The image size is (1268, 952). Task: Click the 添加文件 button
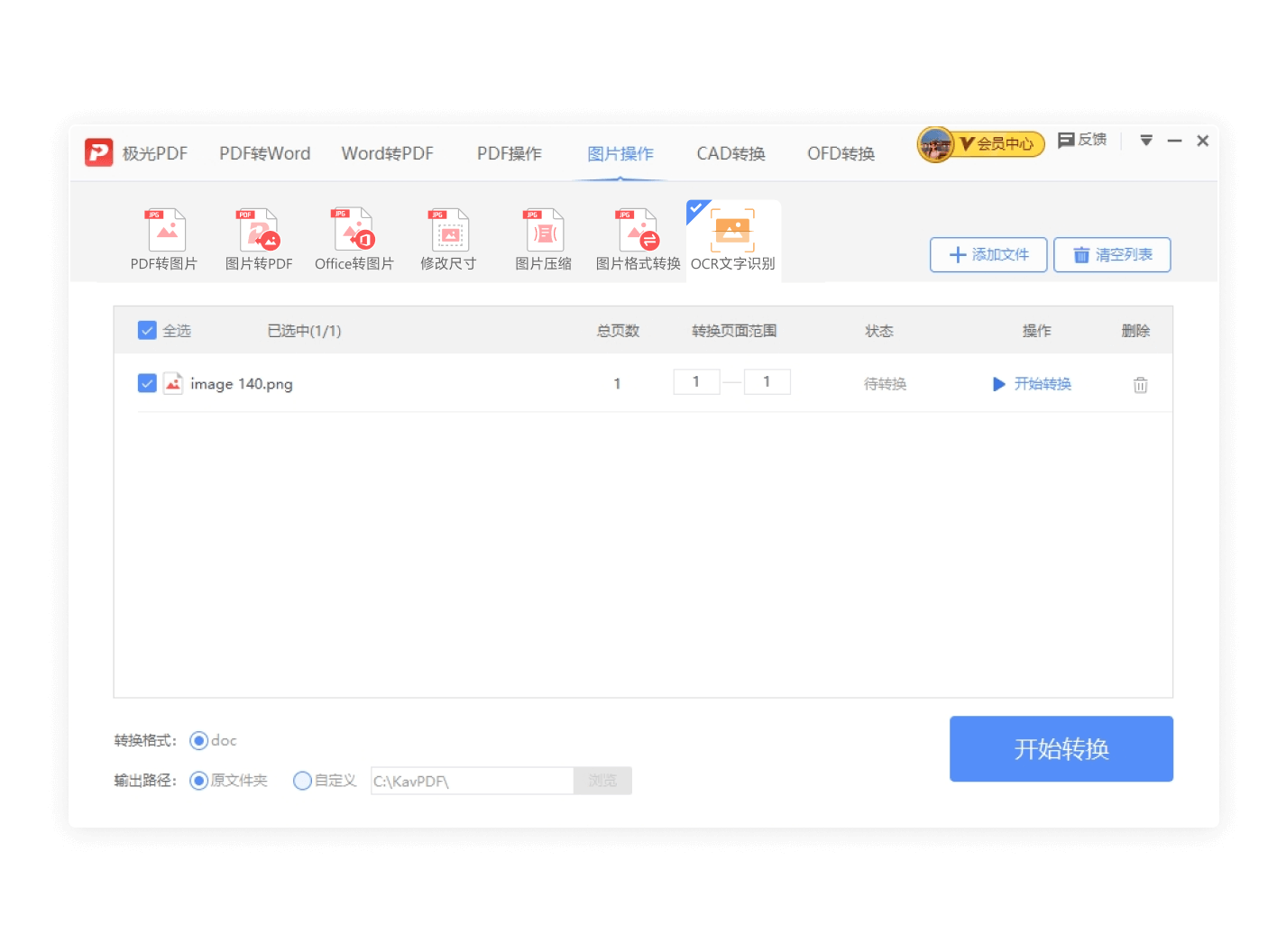tap(988, 254)
